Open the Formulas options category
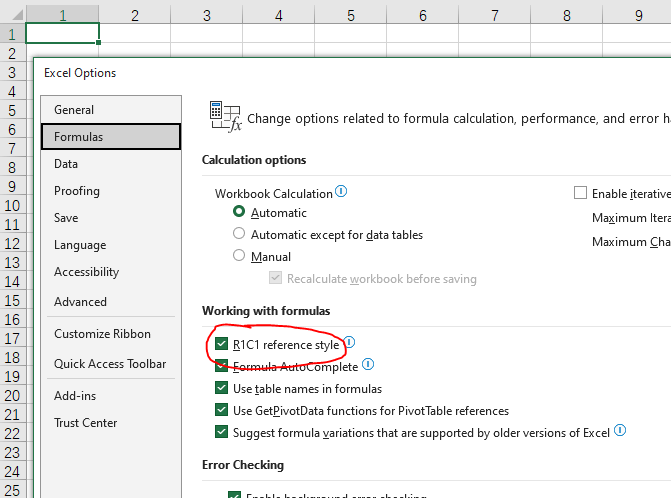Screen dimensions: 671x498 (111, 137)
